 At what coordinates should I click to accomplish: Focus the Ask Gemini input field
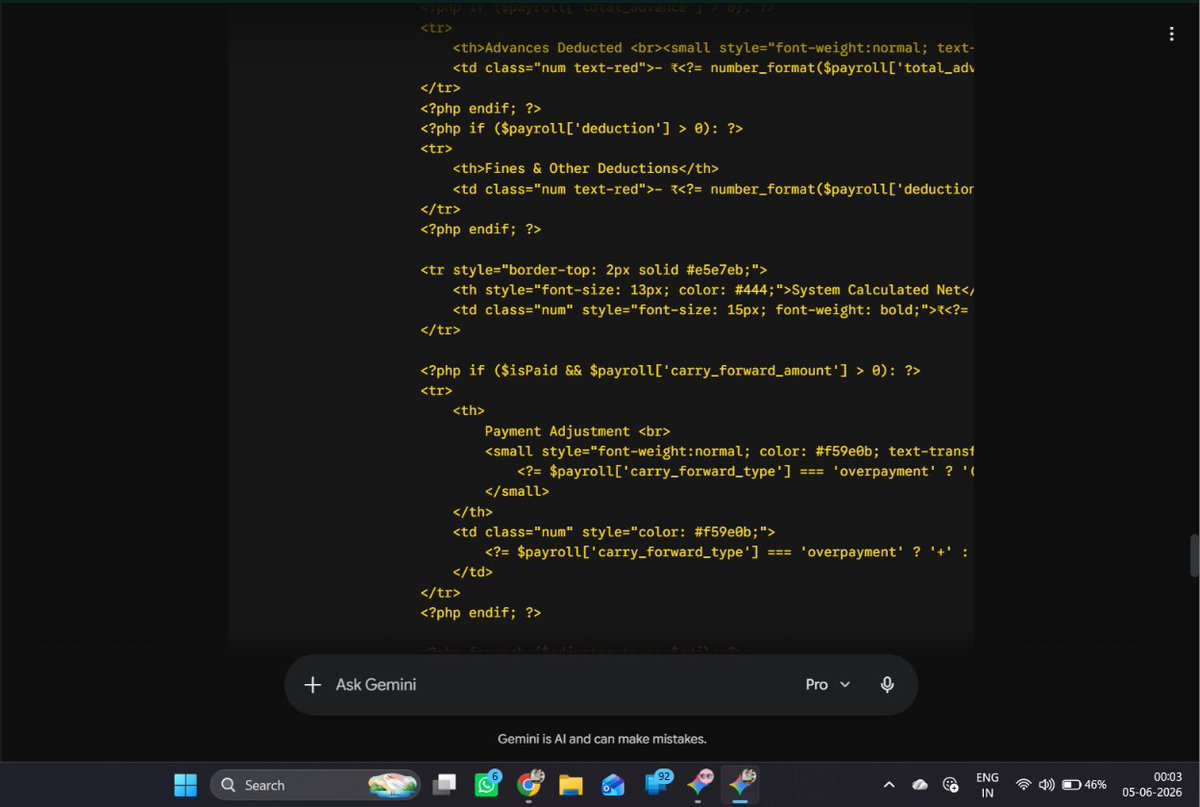click(x=560, y=685)
